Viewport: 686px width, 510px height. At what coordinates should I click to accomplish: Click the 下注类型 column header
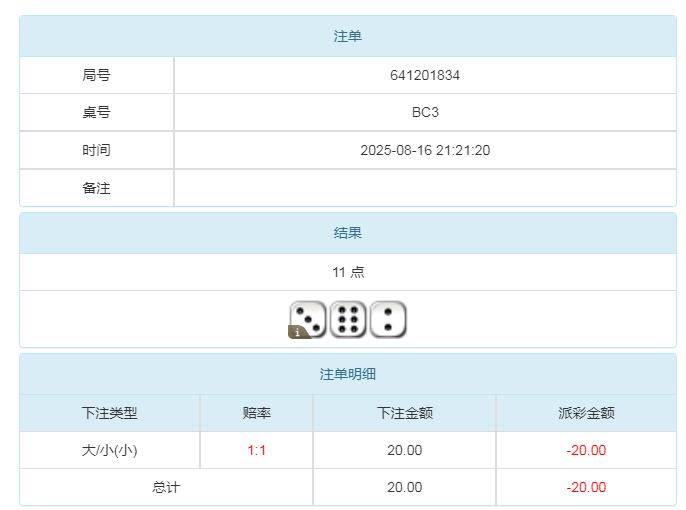point(110,413)
